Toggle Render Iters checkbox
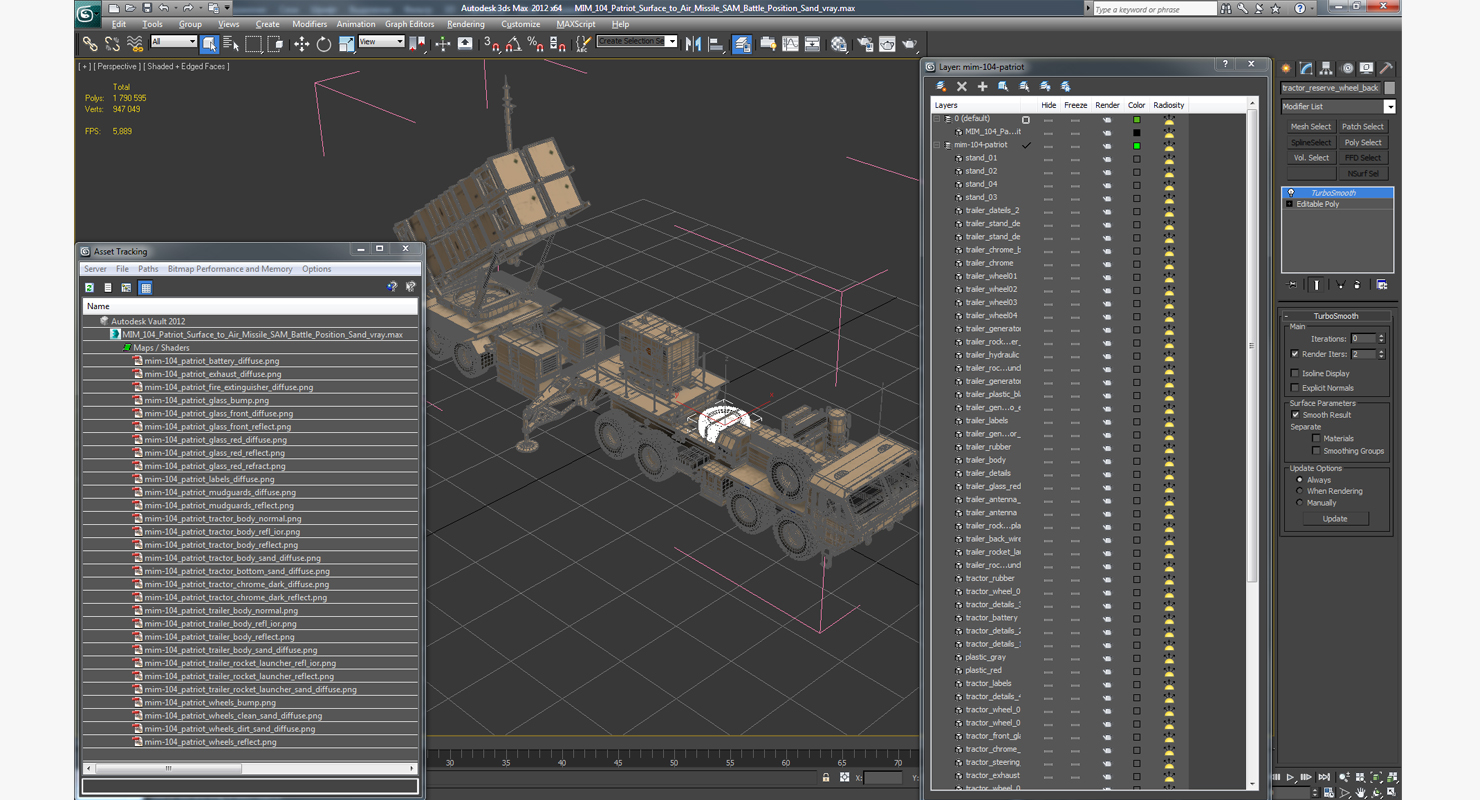Viewport: 1480px width, 800px height. pyautogui.click(x=1295, y=354)
